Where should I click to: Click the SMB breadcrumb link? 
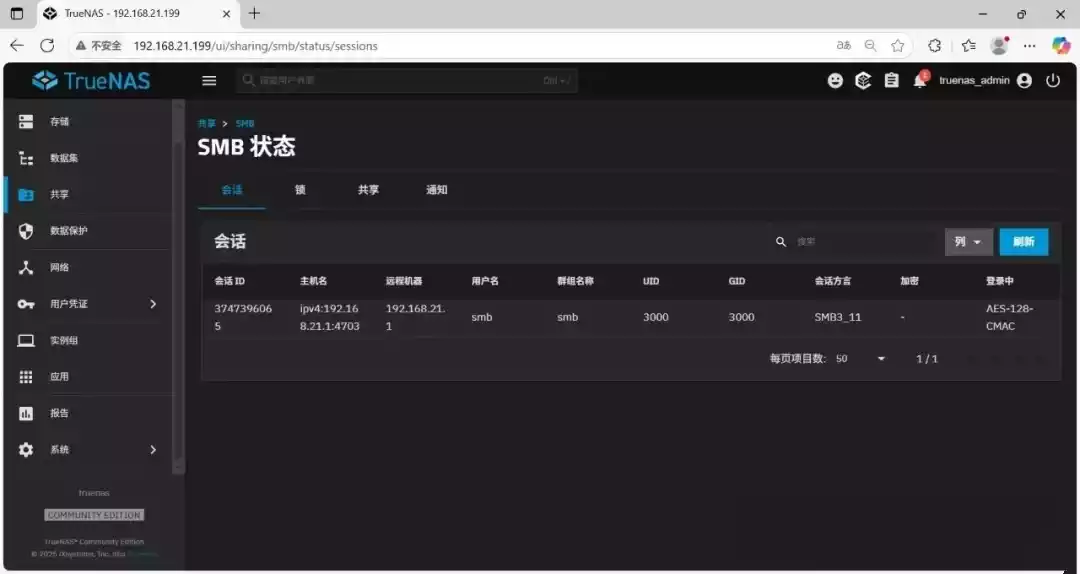point(245,124)
